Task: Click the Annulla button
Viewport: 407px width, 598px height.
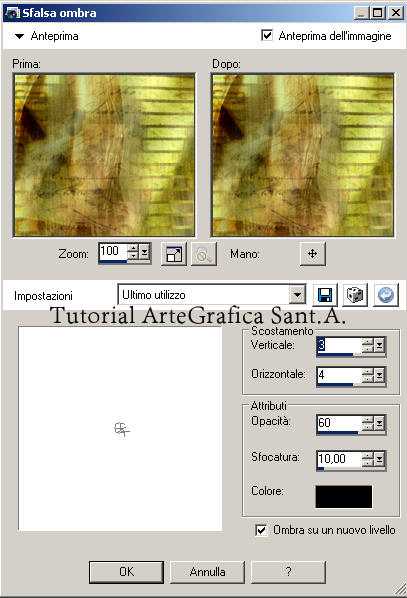Action: click(207, 572)
